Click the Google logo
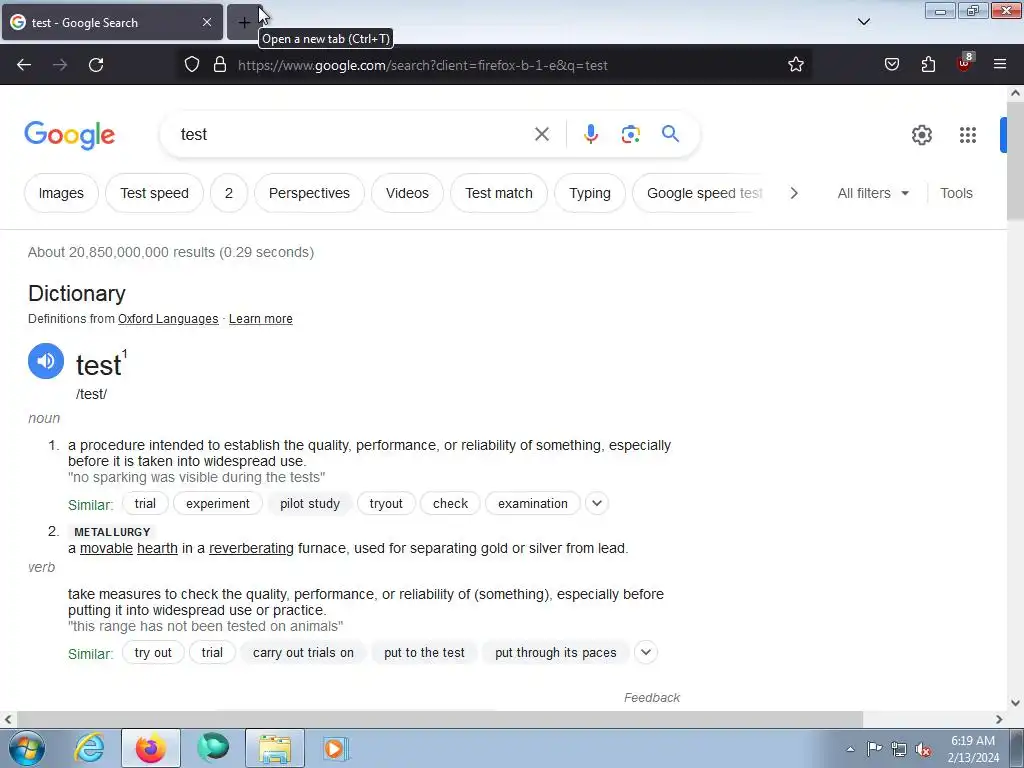Viewport: 1024px width, 768px height. tap(70, 135)
